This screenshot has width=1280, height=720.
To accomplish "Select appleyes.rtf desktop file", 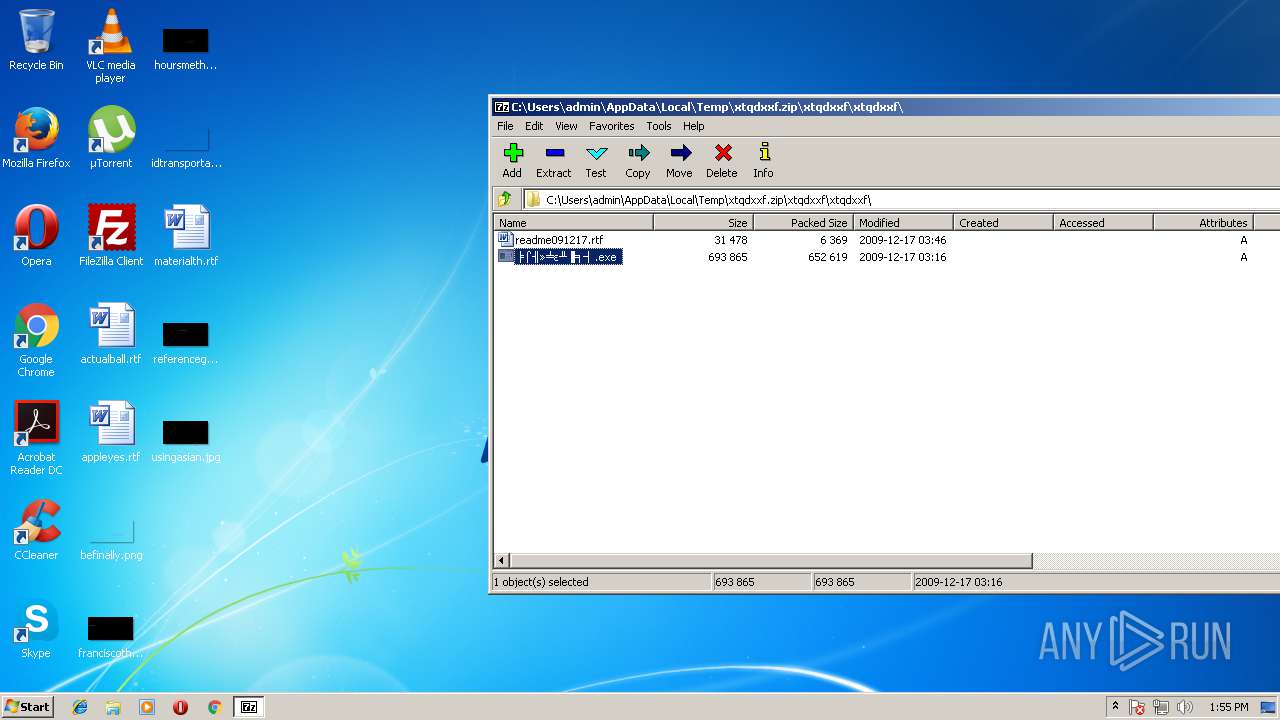I will click(x=111, y=432).
